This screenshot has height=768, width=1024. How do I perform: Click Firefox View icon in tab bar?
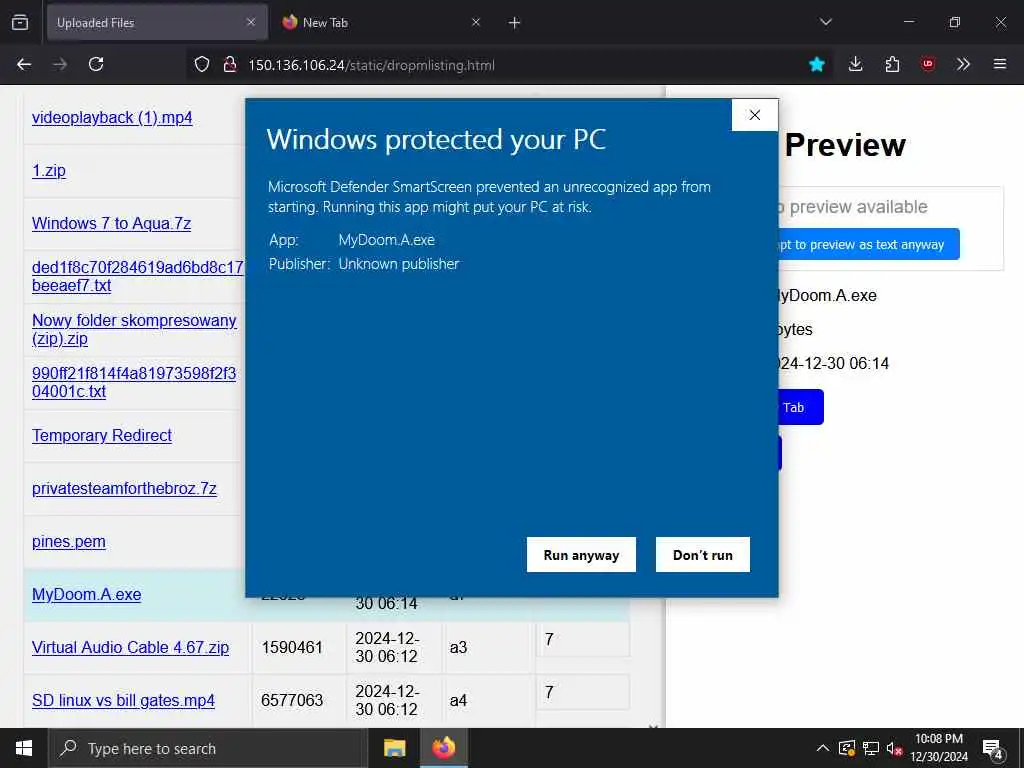coord(20,22)
